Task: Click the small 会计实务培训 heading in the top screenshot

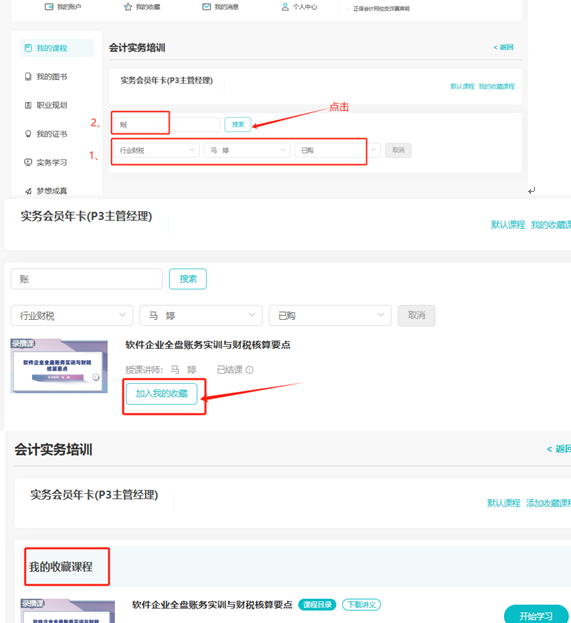Action: click(x=137, y=48)
